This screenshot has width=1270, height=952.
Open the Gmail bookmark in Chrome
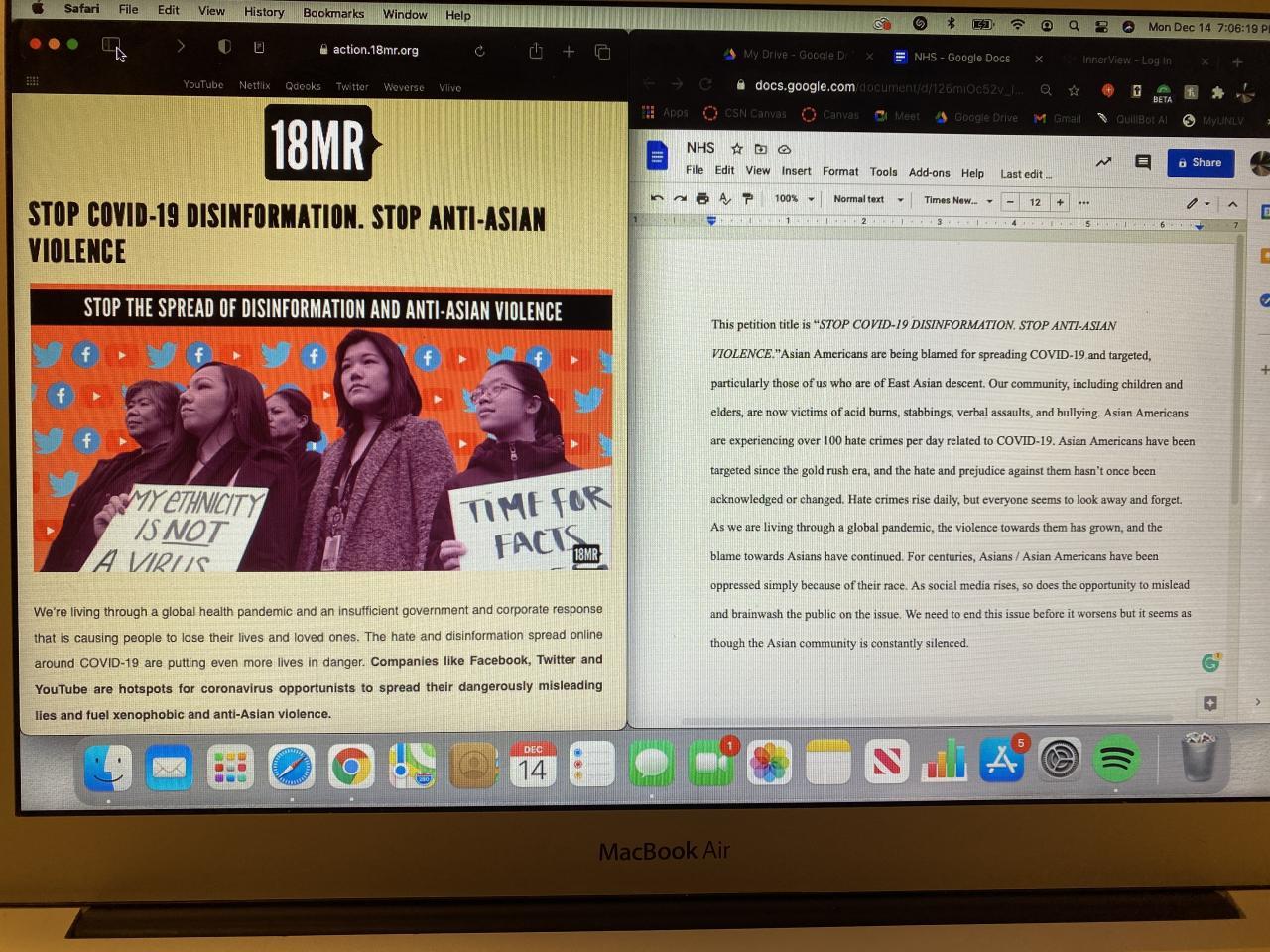click(x=1058, y=118)
